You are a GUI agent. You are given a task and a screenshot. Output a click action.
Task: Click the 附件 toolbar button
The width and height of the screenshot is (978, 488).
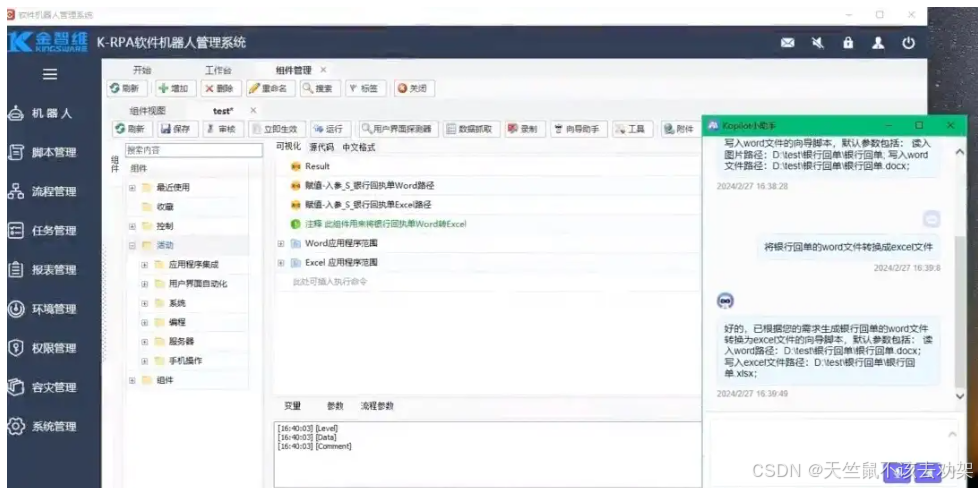click(x=680, y=129)
